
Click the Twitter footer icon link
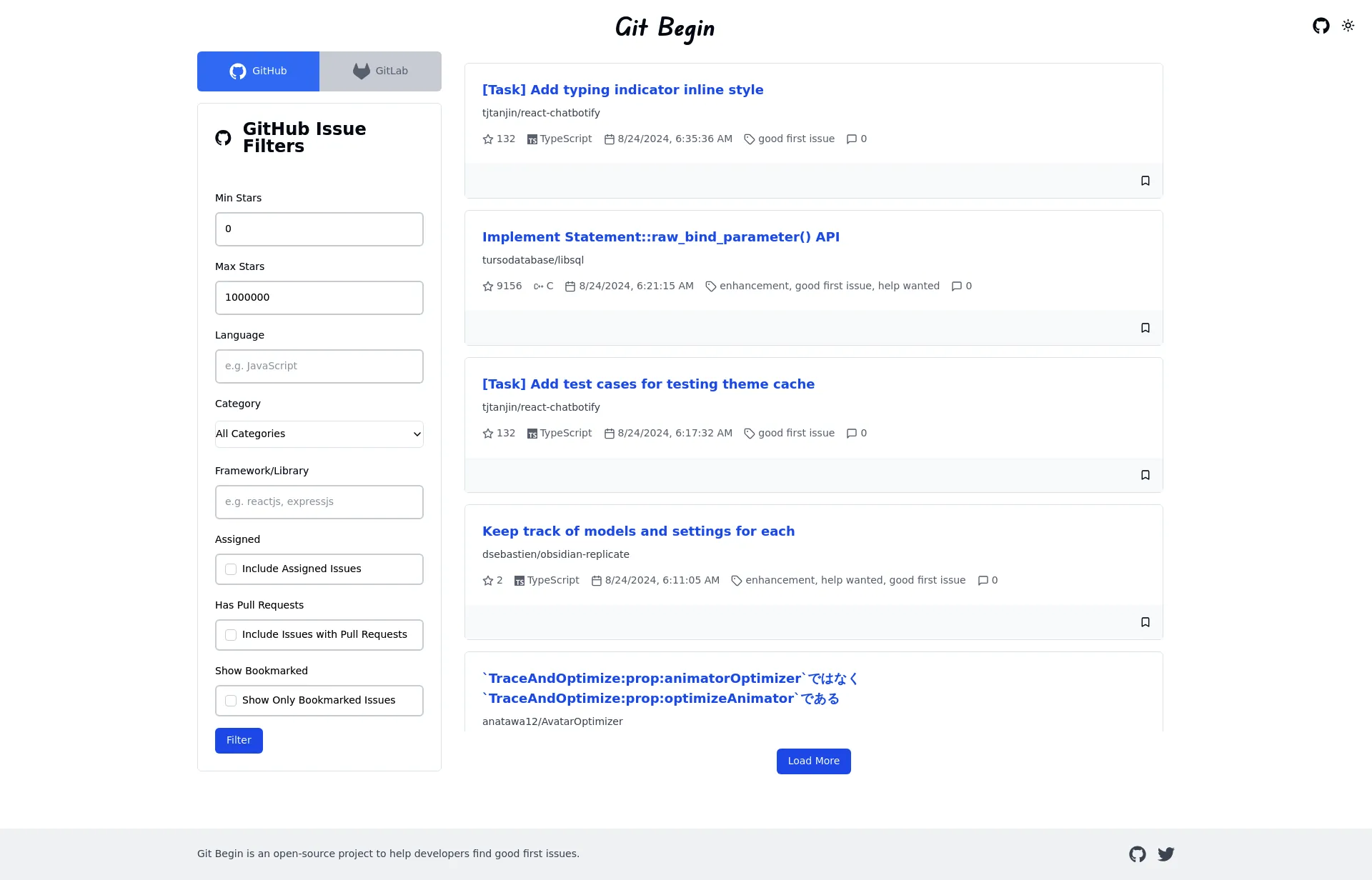coord(1165,854)
